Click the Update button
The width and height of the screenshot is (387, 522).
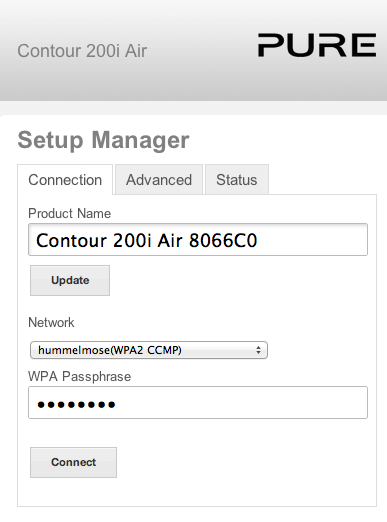pyautogui.click(x=70, y=280)
